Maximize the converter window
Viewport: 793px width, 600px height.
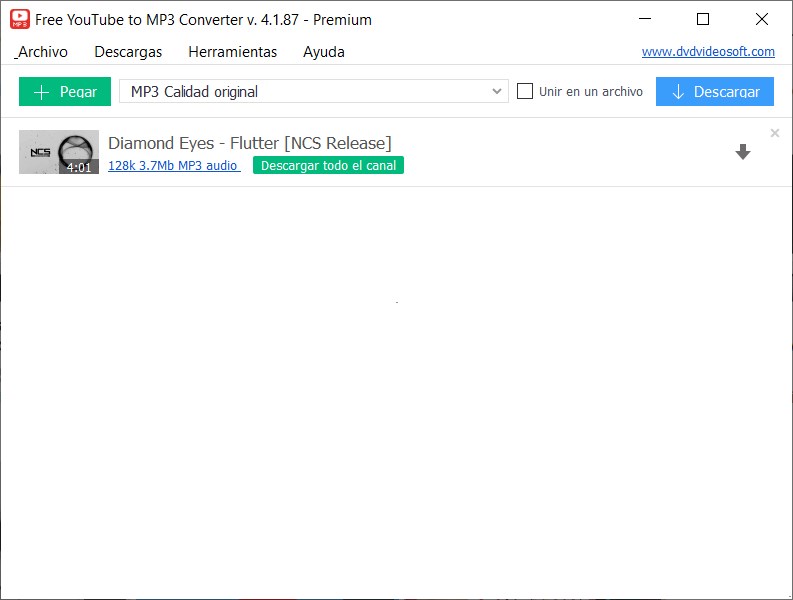pos(702,19)
